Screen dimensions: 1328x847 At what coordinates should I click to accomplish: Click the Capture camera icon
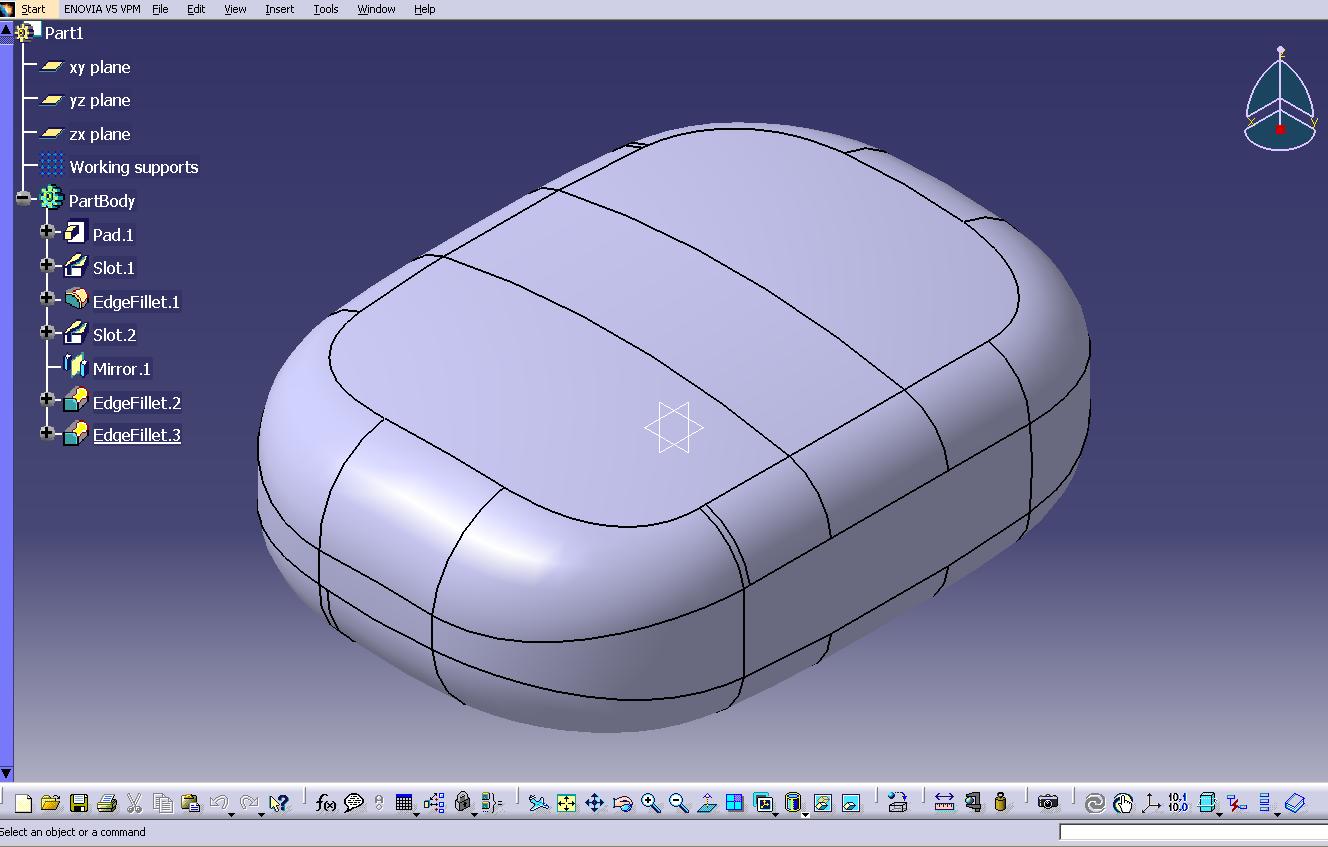[x=1047, y=803]
